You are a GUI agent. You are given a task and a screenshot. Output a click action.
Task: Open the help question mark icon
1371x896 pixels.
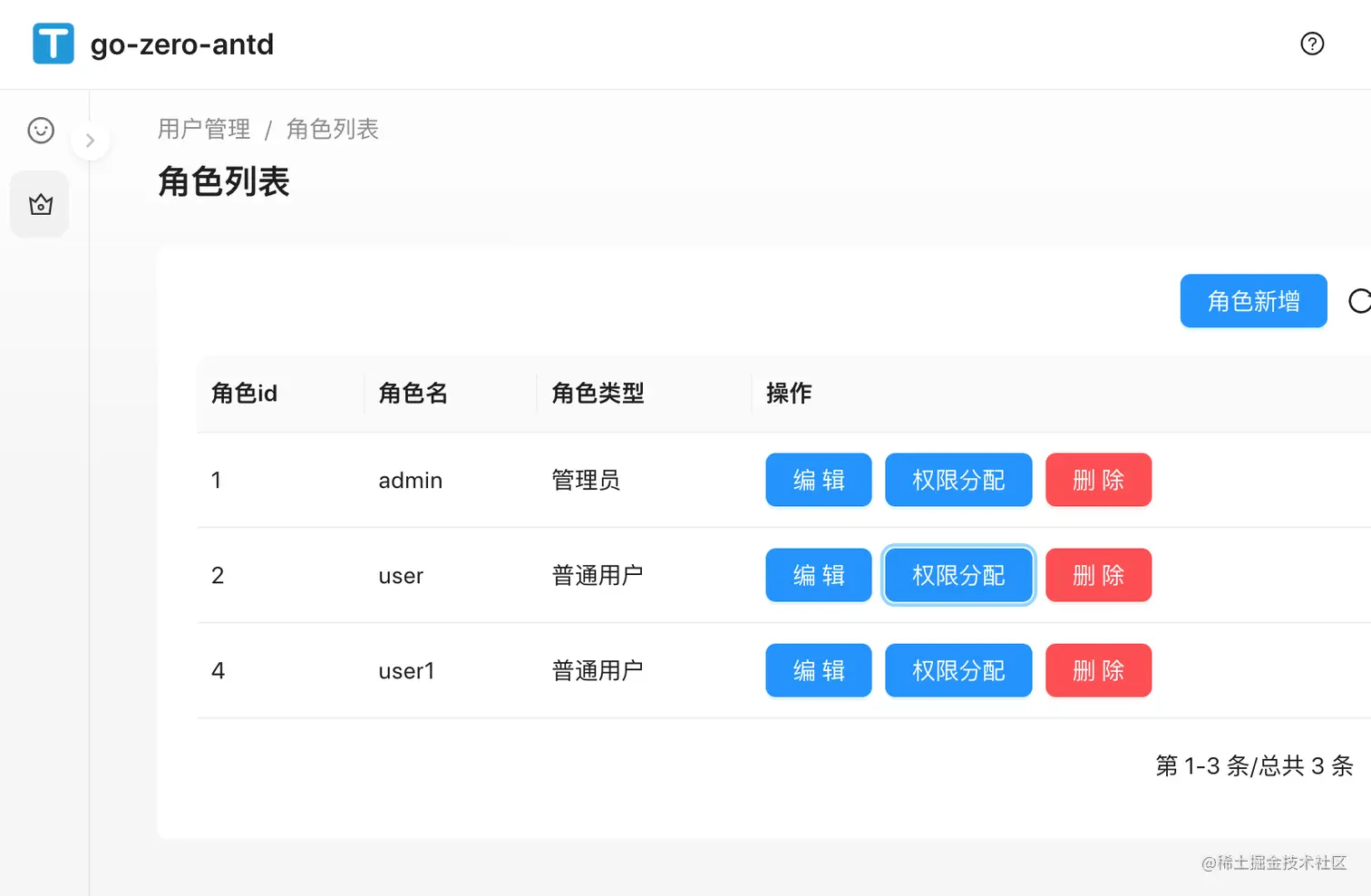(1311, 44)
